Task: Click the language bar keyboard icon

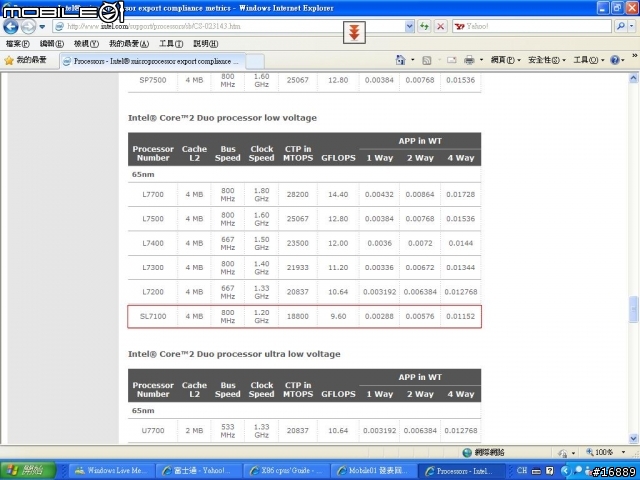Action: point(536,471)
